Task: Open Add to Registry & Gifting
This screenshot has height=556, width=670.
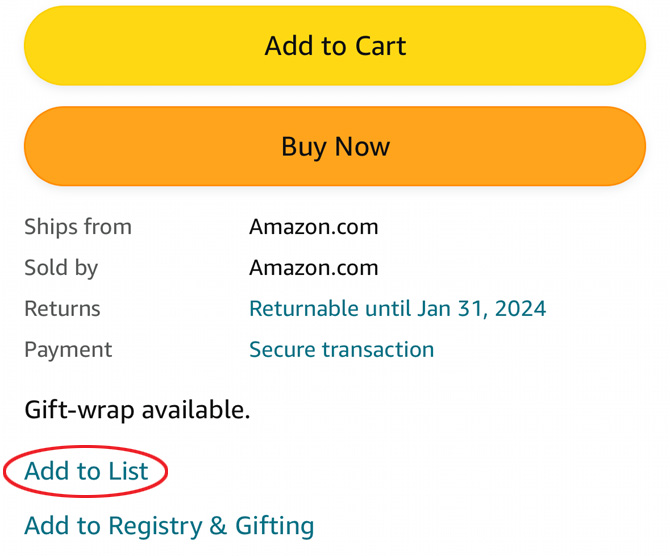Action: (169, 526)
